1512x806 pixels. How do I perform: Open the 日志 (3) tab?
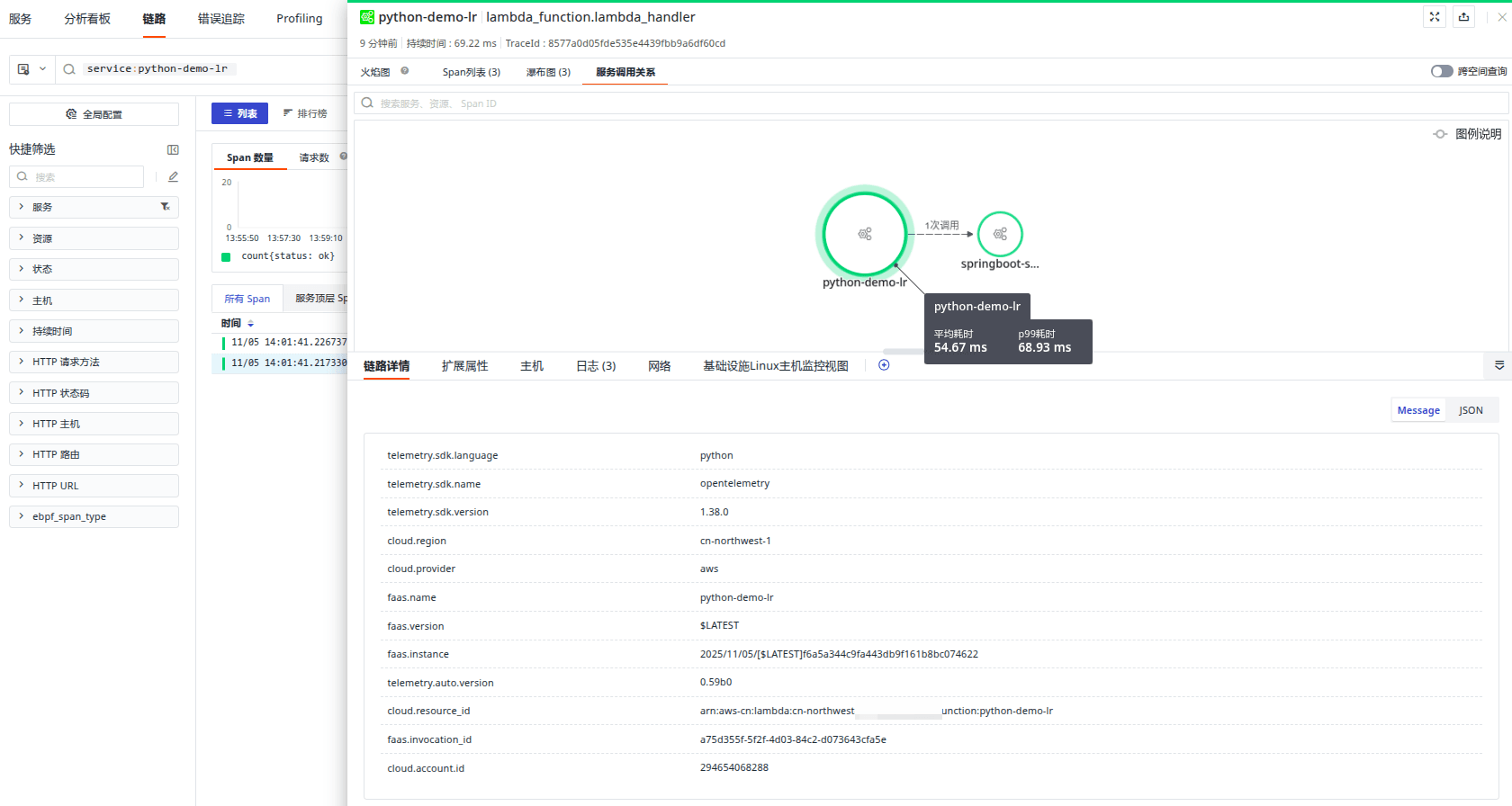pos(596,366)
